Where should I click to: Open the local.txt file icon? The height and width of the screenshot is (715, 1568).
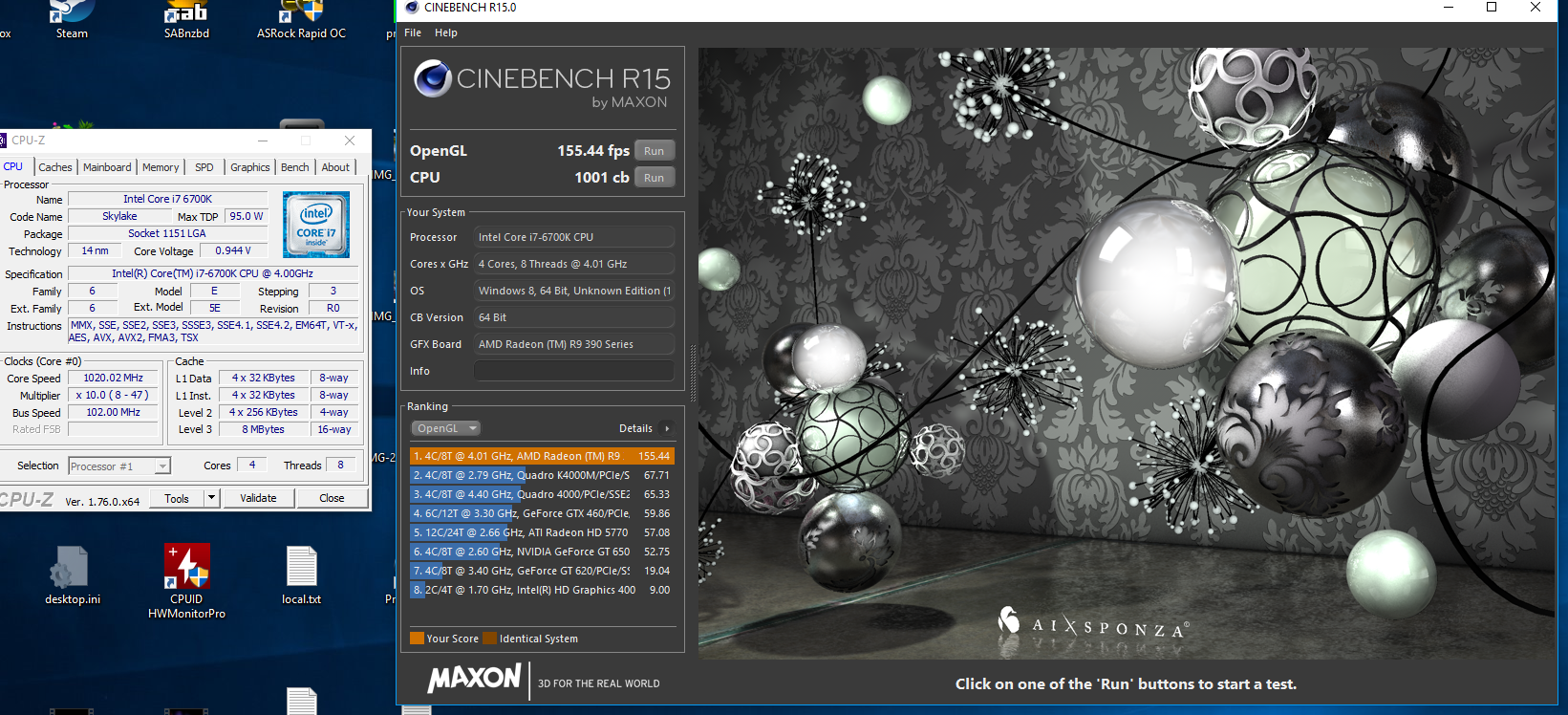tap(301, 574)
